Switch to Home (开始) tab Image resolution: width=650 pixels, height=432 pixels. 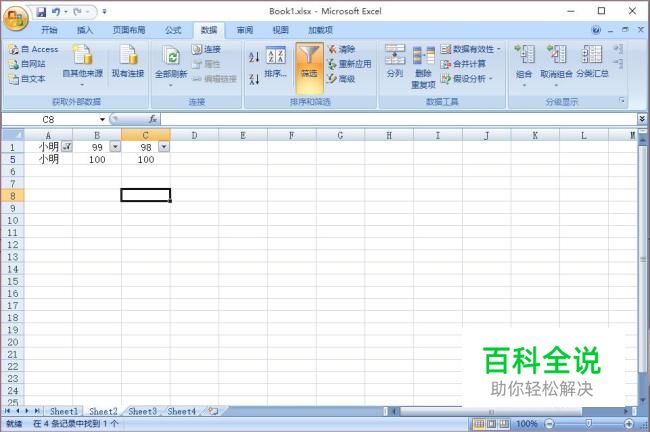coord(49,30)
